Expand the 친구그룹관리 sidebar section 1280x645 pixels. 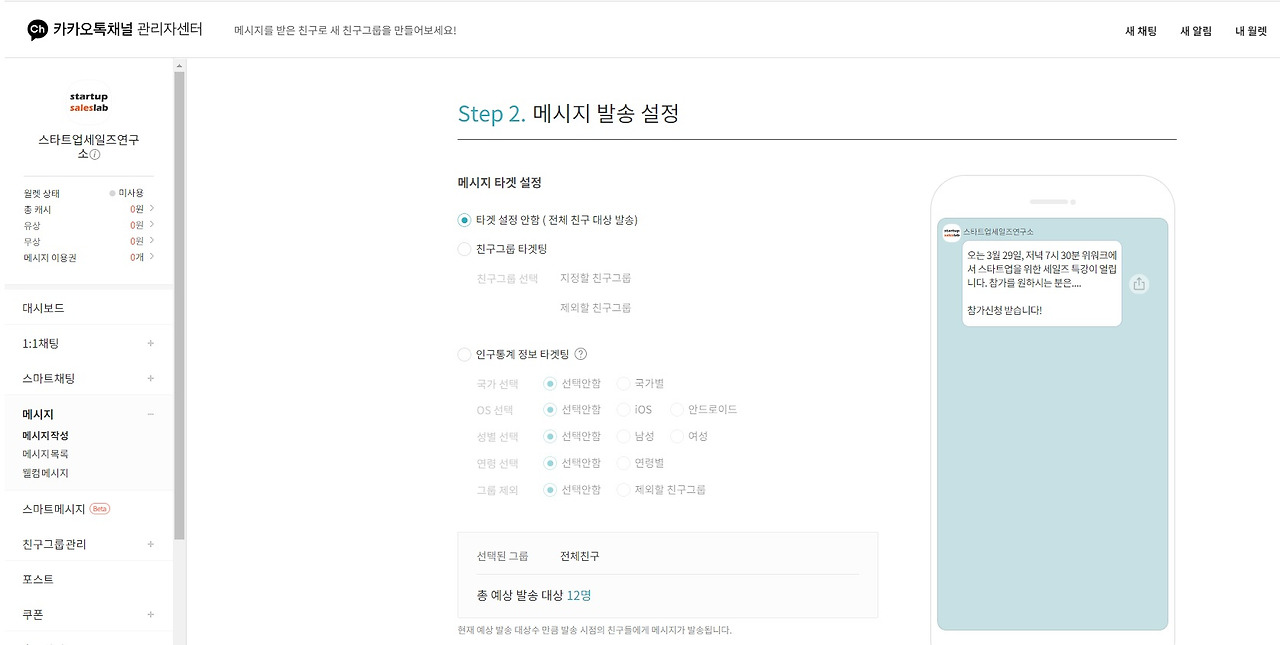(x=150, y=543)
